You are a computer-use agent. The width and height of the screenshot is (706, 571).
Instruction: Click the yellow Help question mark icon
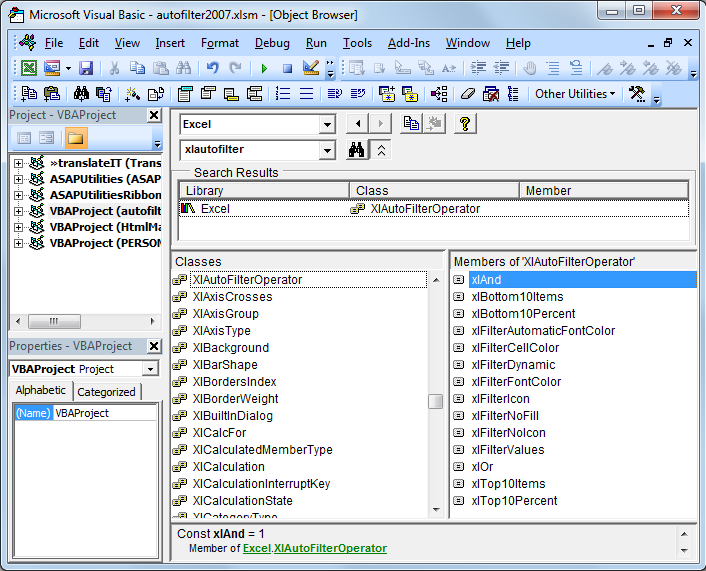465,123
